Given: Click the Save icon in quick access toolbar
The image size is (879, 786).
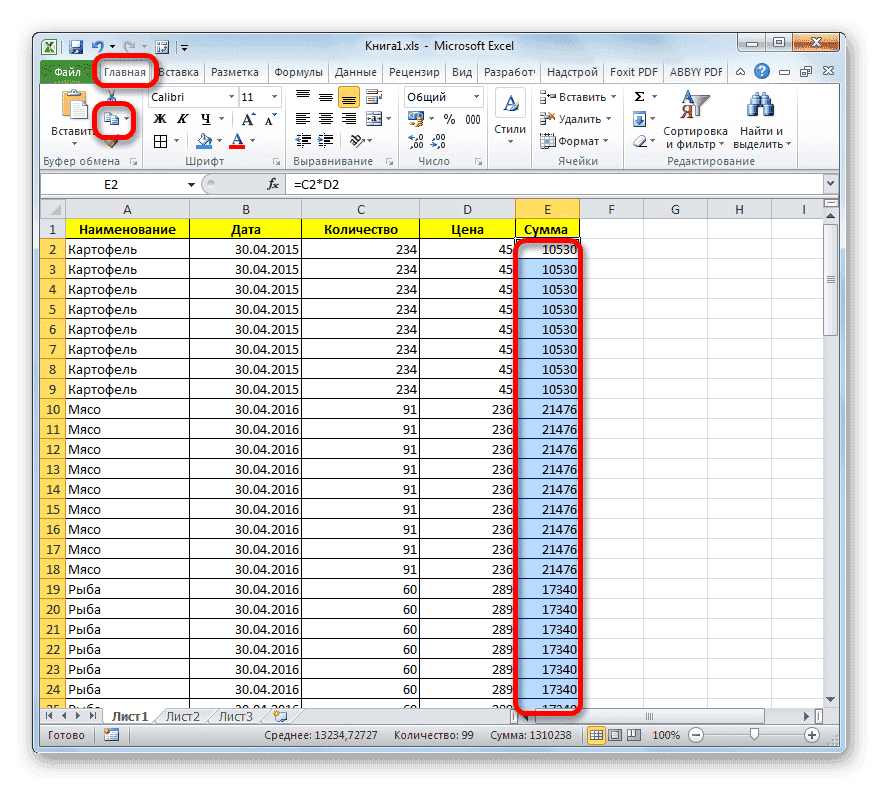Looking at the screenshot, I should [x=76, y=46].
